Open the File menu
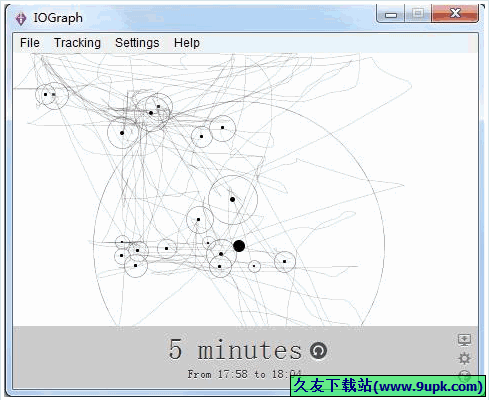This screenshot has width=489, height=400. [30, 43]
